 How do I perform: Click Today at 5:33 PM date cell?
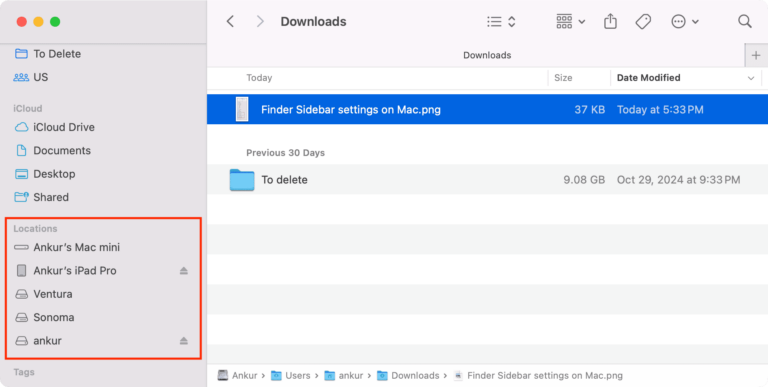(660, 110)
